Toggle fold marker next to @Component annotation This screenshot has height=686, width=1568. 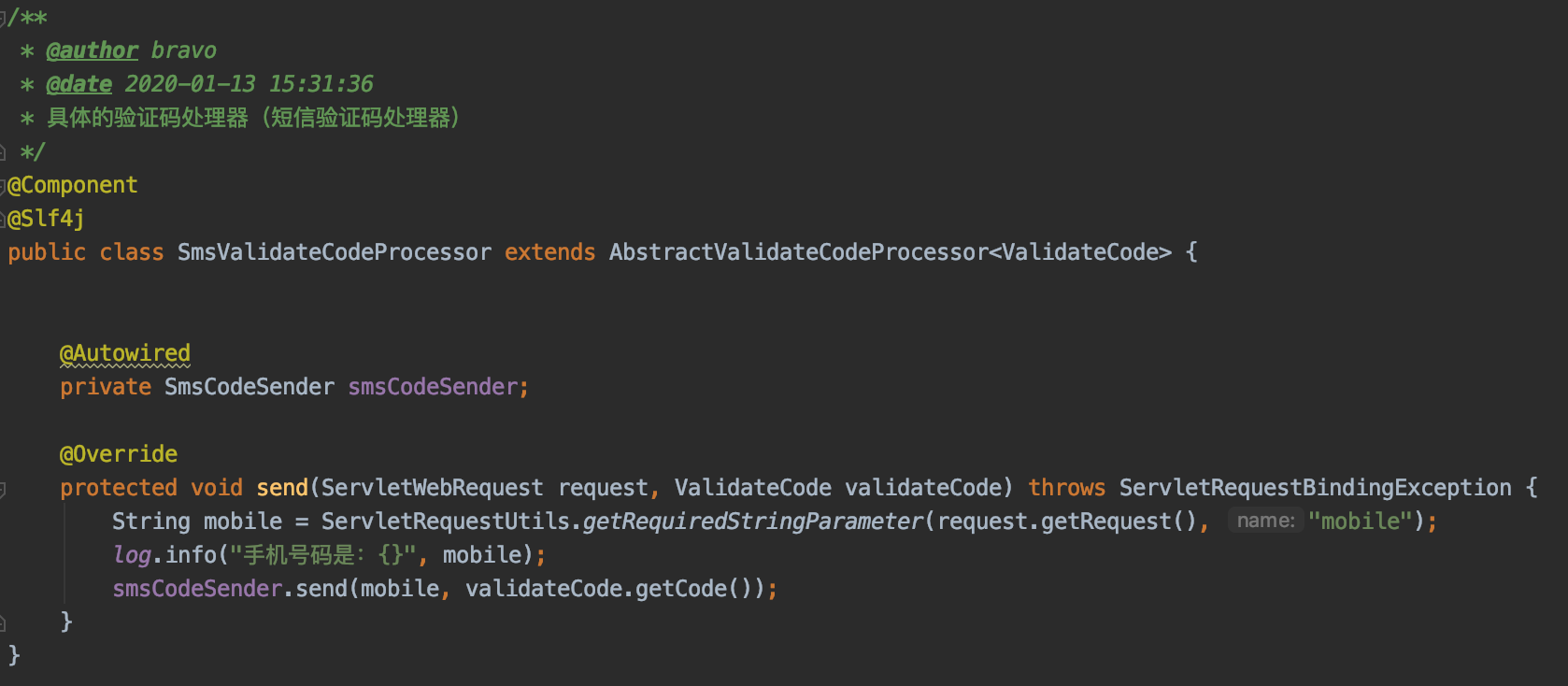point(3,186)
